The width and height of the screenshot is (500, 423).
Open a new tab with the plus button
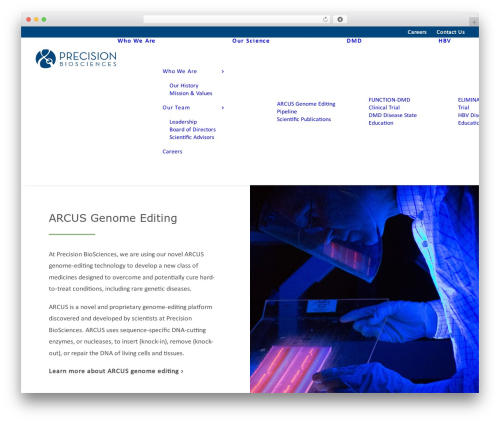click(x=474, y=22)
